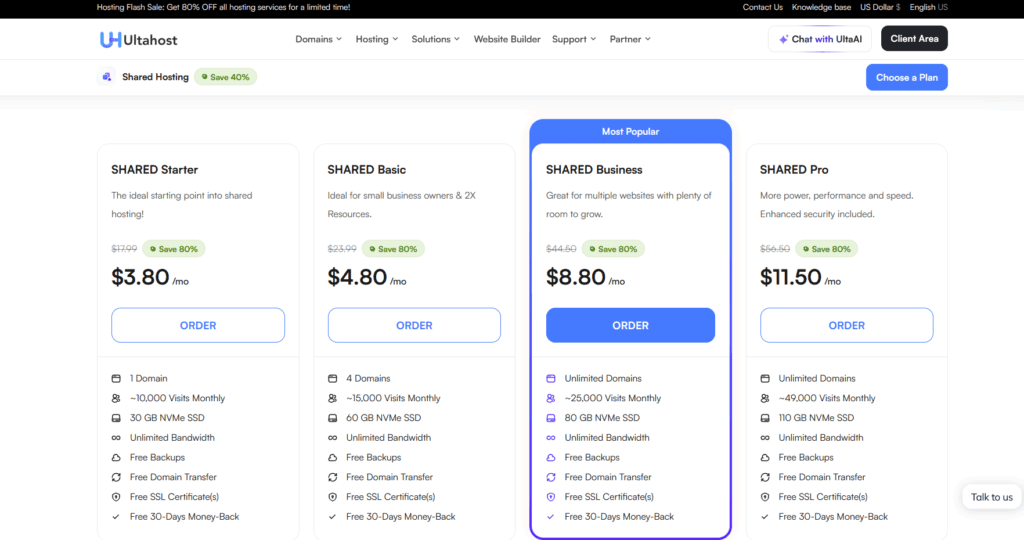The width and height of the screenshot is (1024, 540).
Task: Click the SHARED Basic plan title
Action: pos(366,170)
